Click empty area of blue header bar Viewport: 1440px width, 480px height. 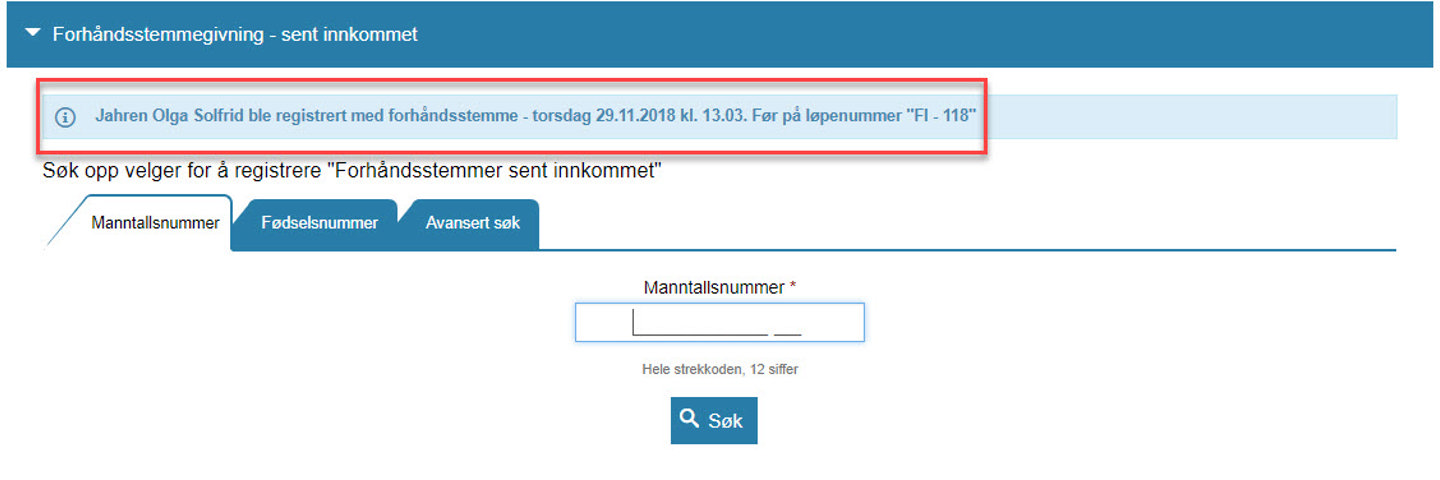pos(900,34)
